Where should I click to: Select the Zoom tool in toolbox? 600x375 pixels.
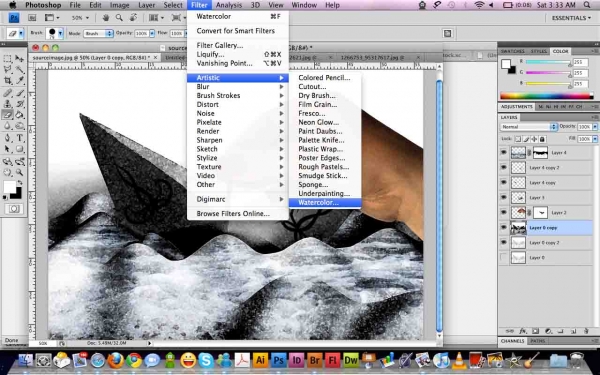[20, 173]
